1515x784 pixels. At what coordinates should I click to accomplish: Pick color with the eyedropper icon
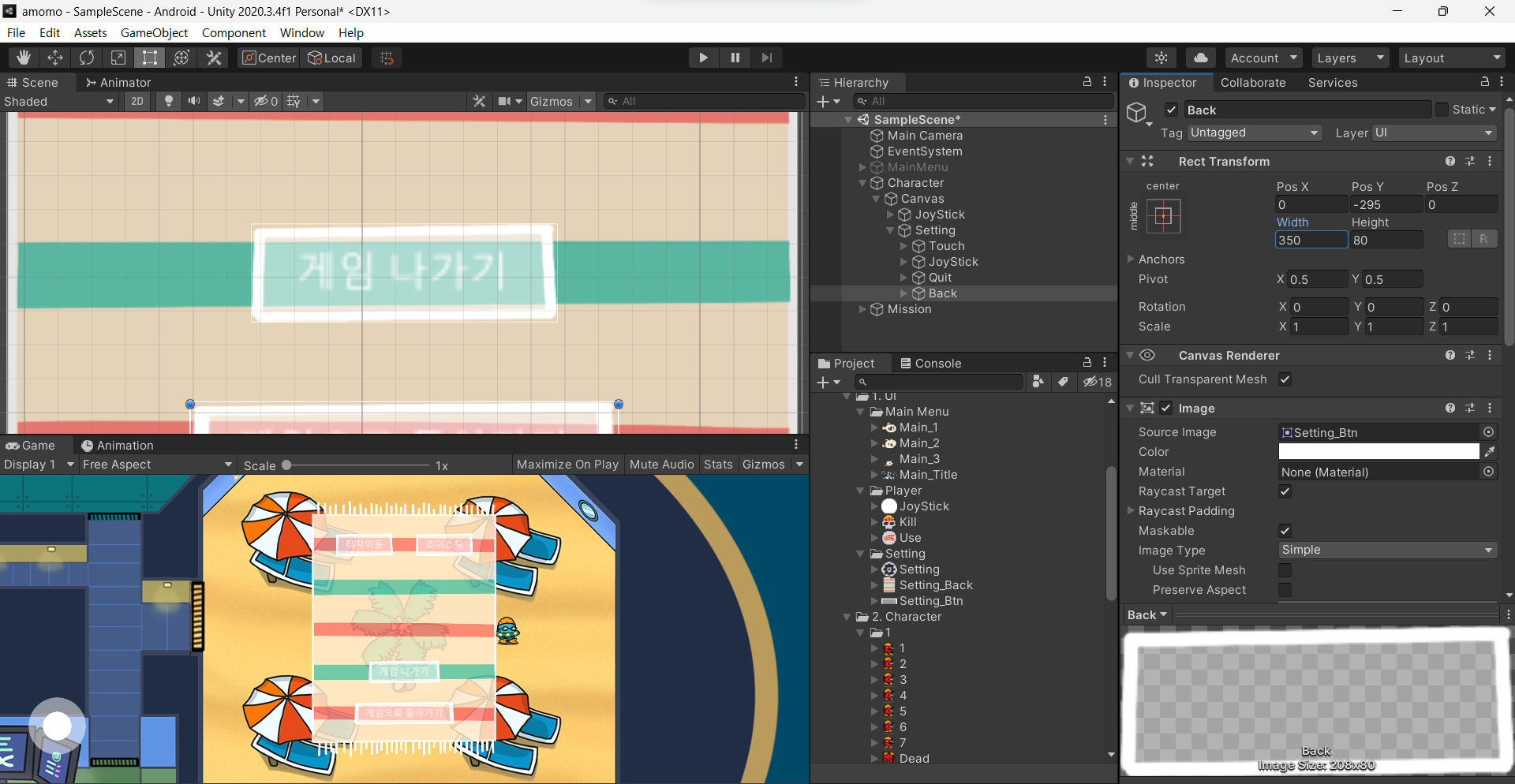1490,452
